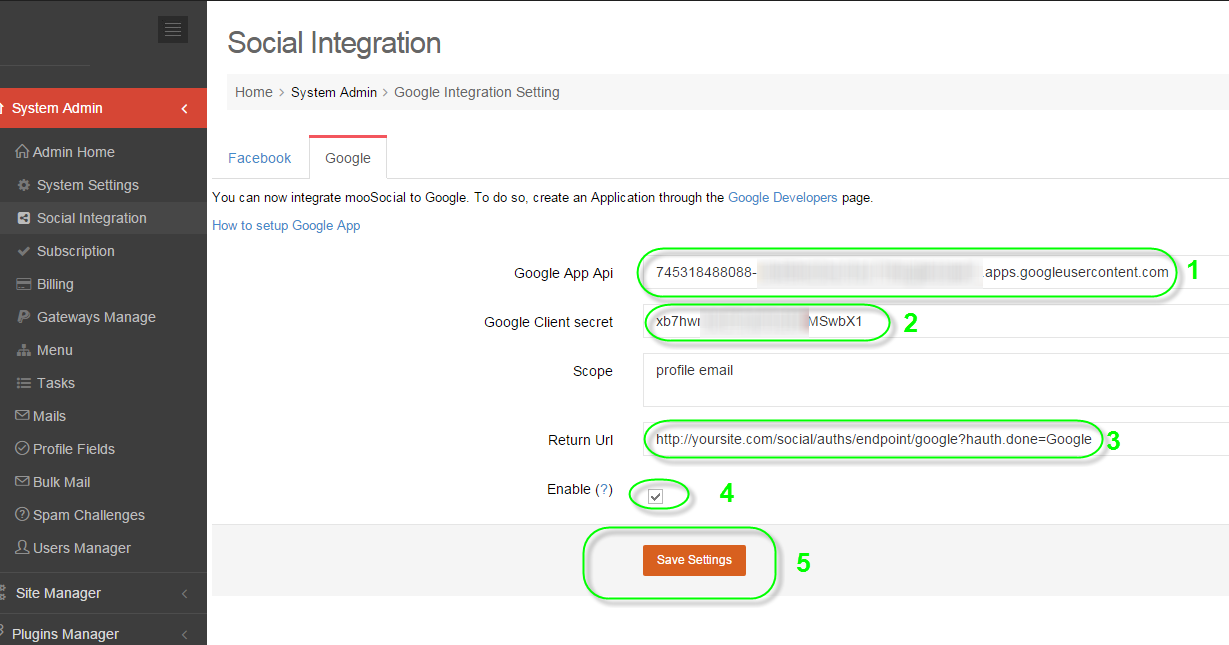The height and width of the screenshot is (645, 1229).
Task: Select the Google tab
Action: pyautogui.click(x=348, y=158)
